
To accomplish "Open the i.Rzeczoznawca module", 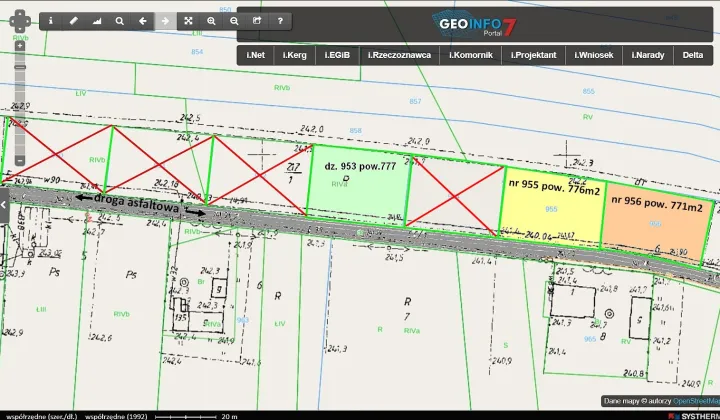I will [x=399, y=55].
